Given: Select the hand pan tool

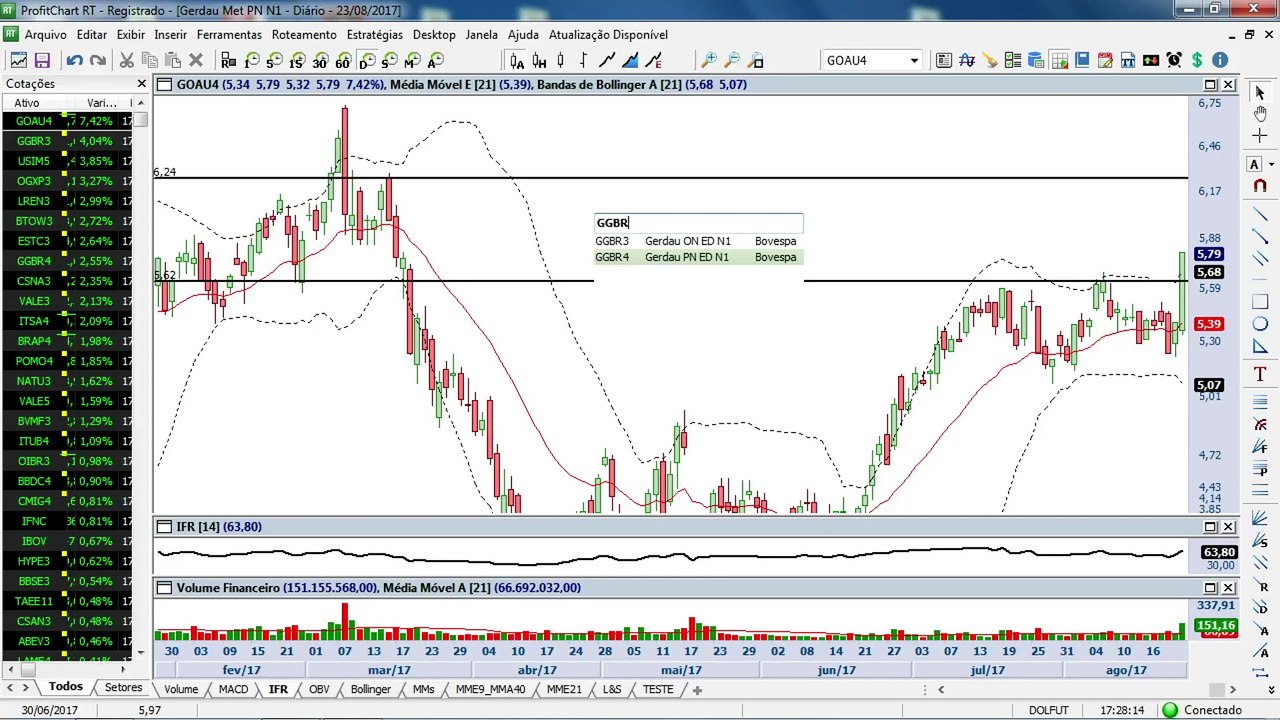Looking at the screenshot, I should tap(1260, 113).
